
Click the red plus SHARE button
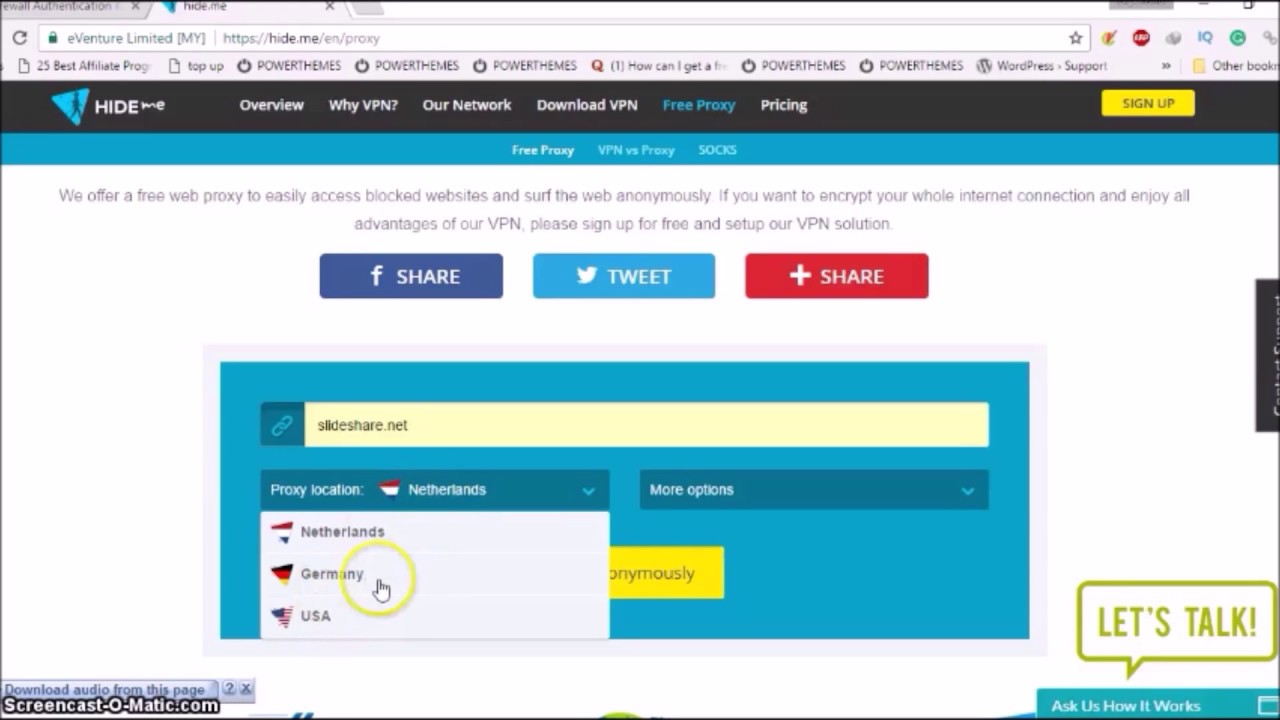coord(837,276)
